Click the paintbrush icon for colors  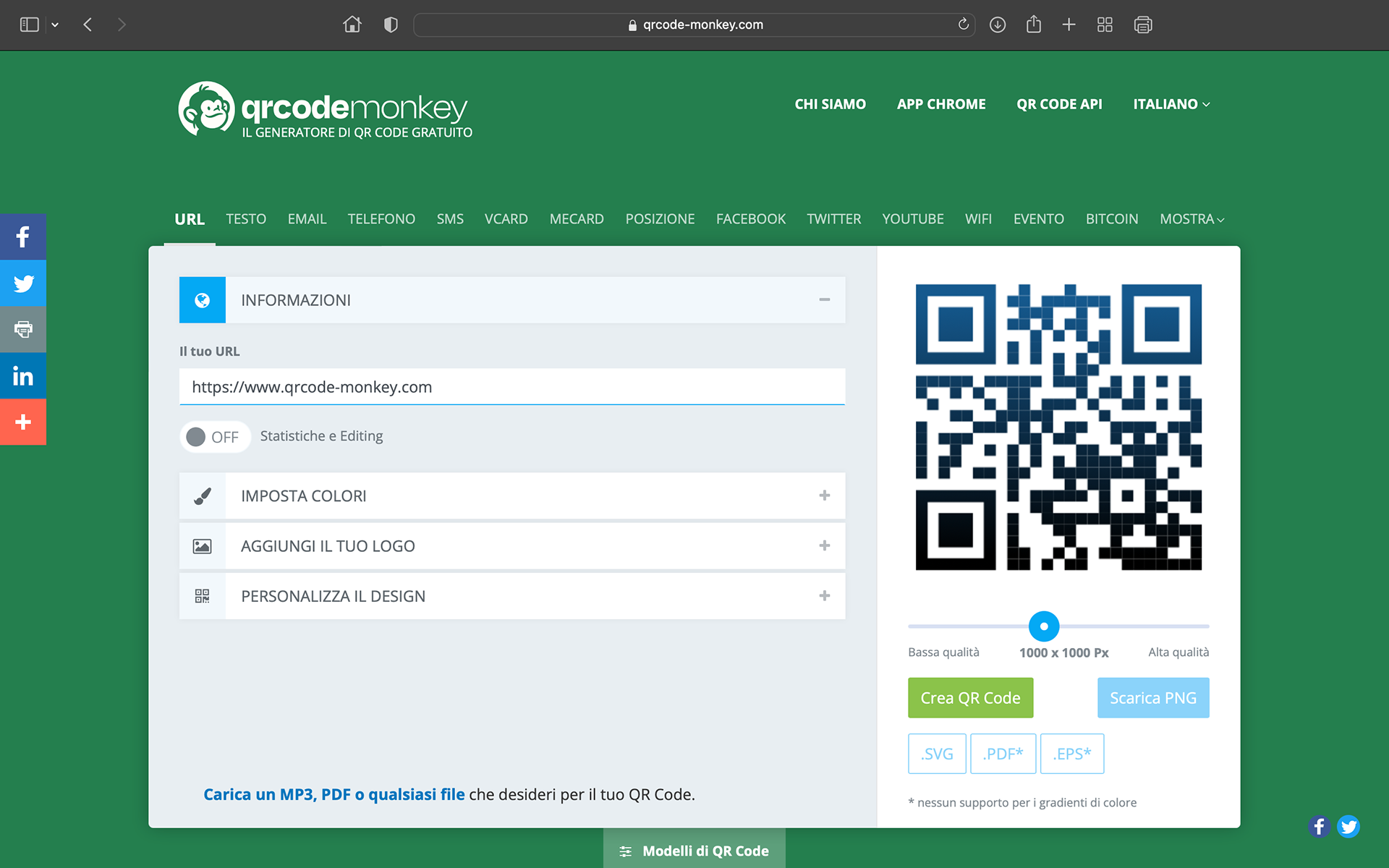point(203,496)
